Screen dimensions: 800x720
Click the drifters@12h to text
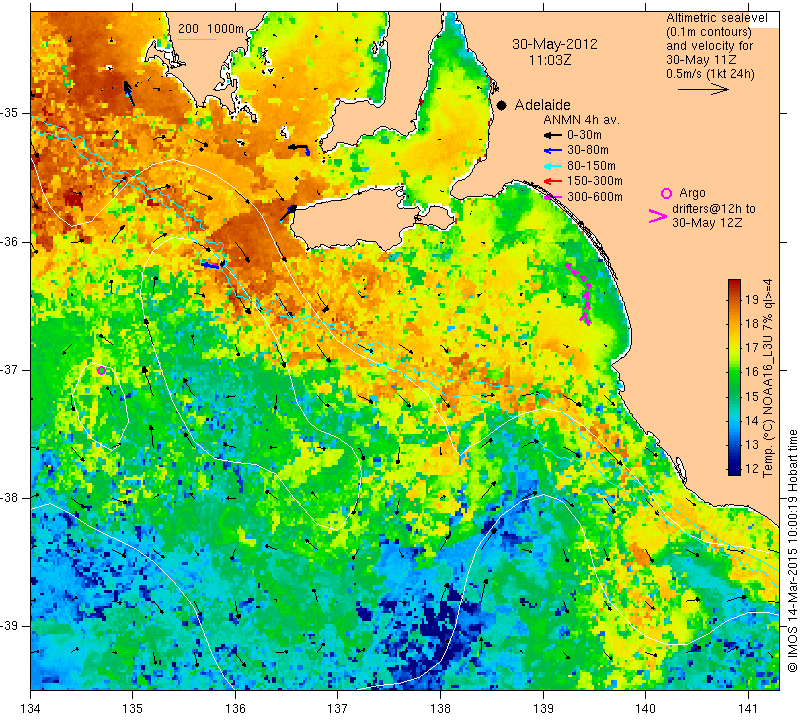[x=714, y=209]
